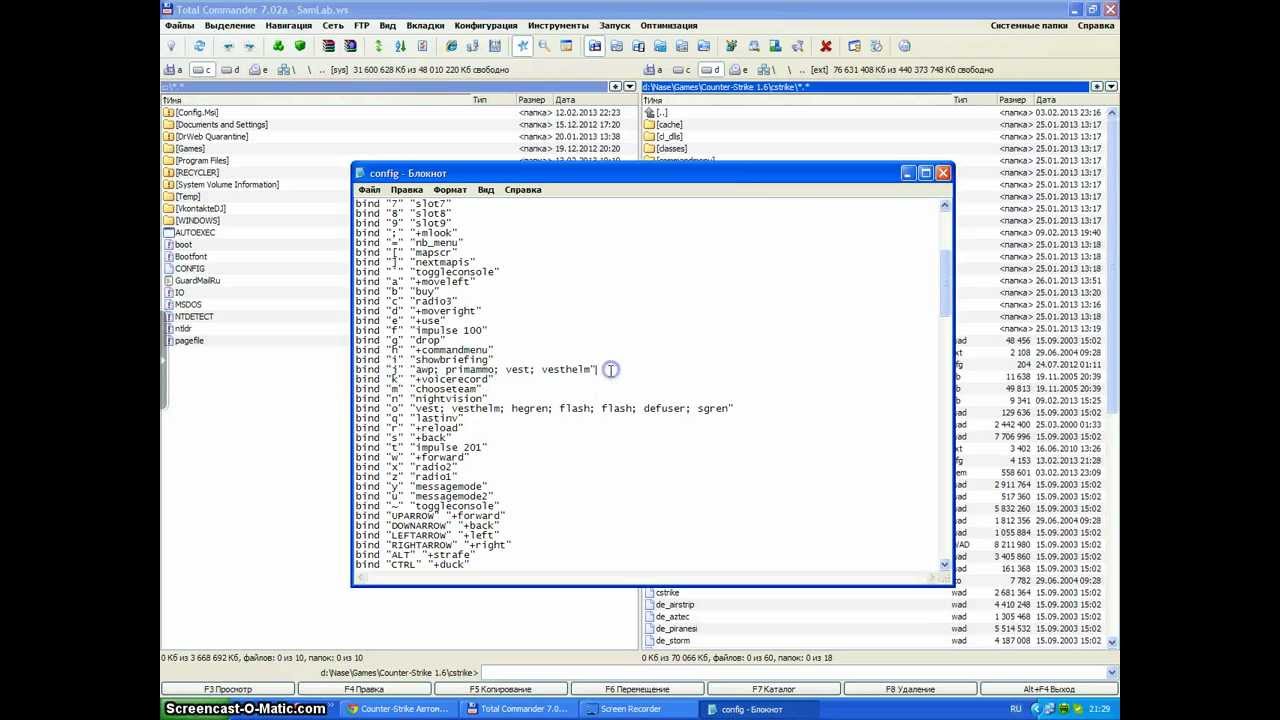The image size is (1280, 720).
Task: Click the green up-down arrows toolbar icon
Action: tap(378, 46)
